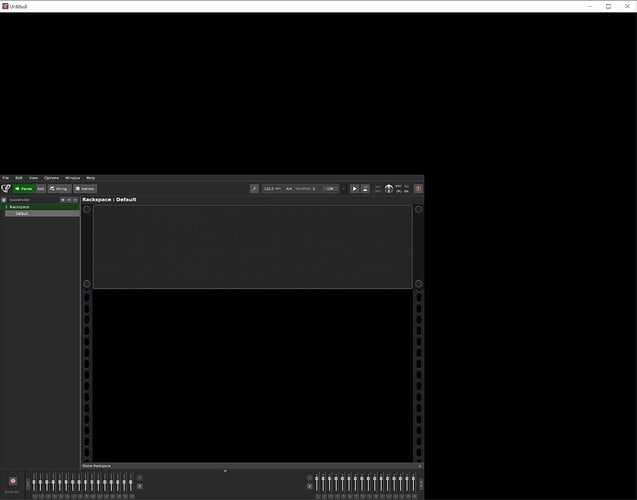Screen dimensions: 637x500
Task: Open the tuner icon in the toolbar
Action: click(x=254, y=188)
